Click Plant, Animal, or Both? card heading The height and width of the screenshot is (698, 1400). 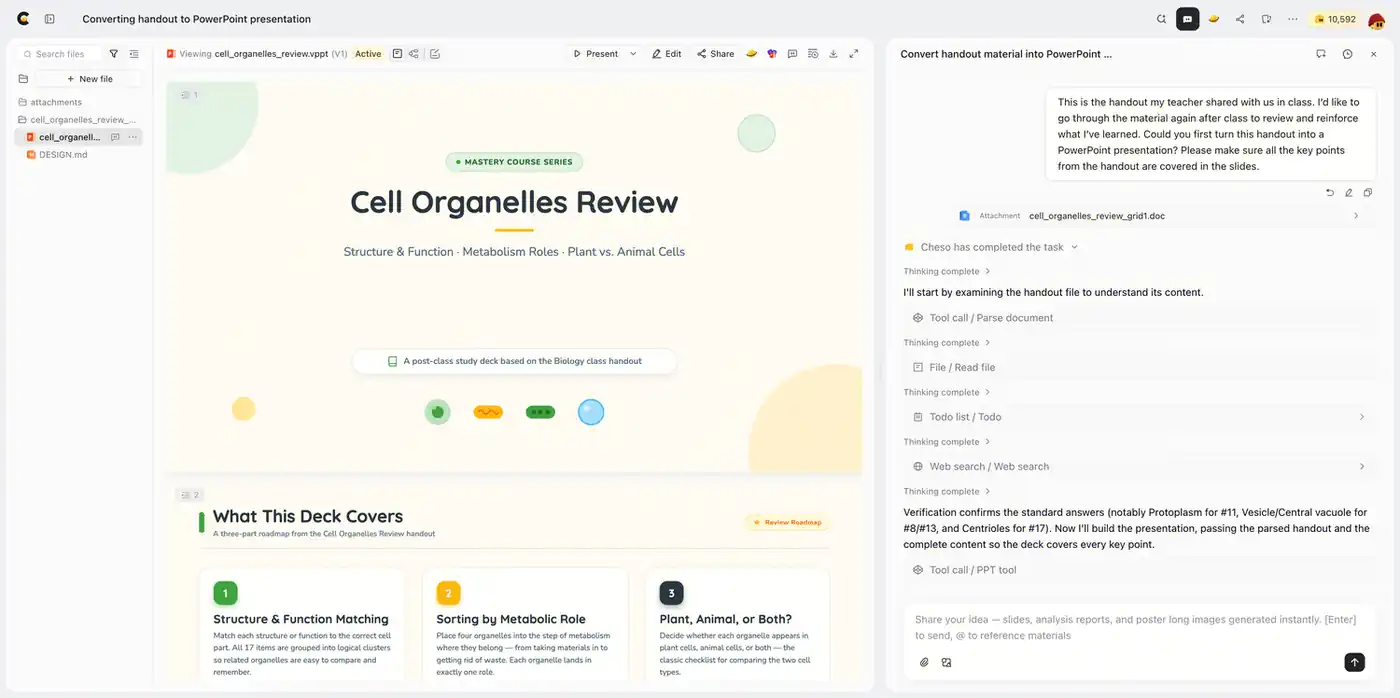[726, 619]
